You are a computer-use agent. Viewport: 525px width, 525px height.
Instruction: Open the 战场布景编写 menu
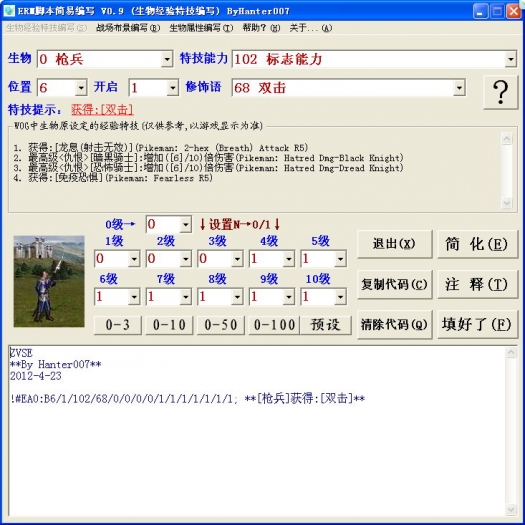pyautogui.click(x=128, y=28)
